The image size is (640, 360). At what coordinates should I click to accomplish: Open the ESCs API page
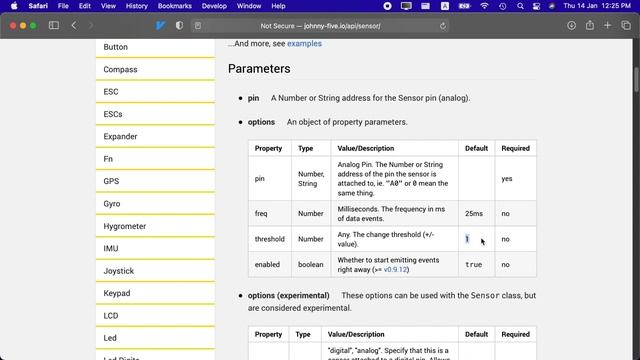pos(156,114)
